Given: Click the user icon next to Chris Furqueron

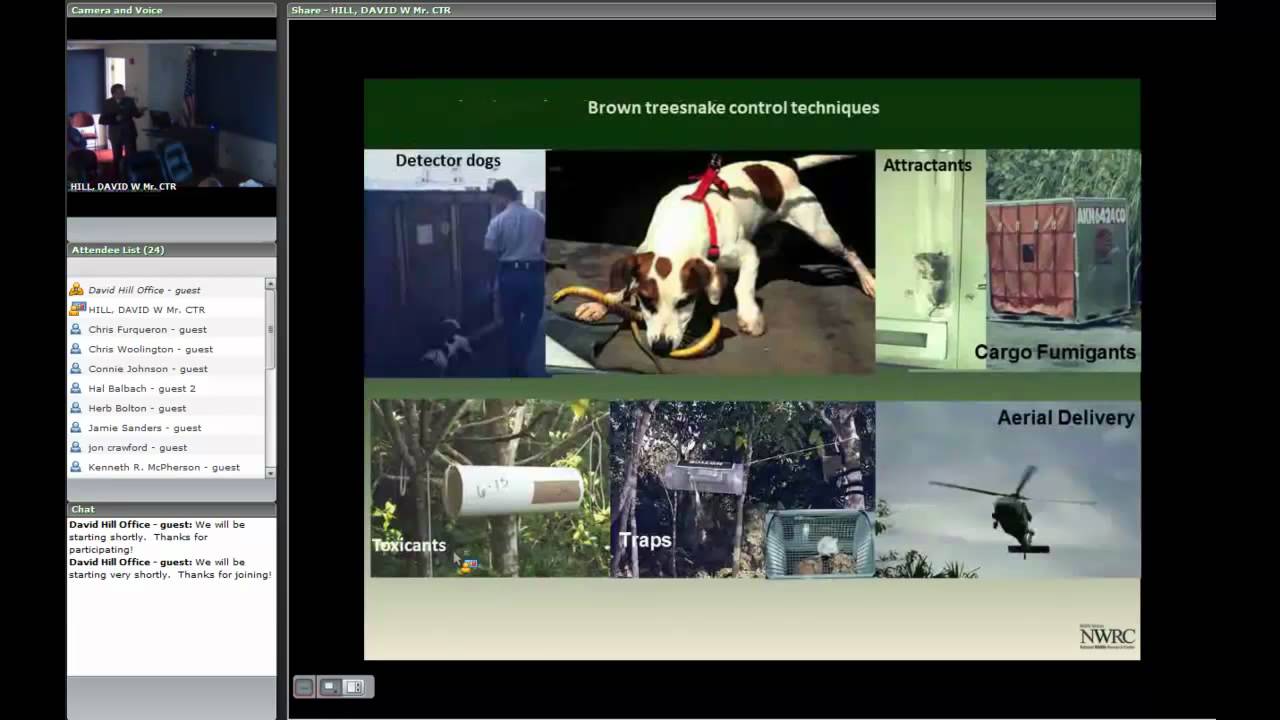Looking at the screenshot, I should click(x=76, y=329).
